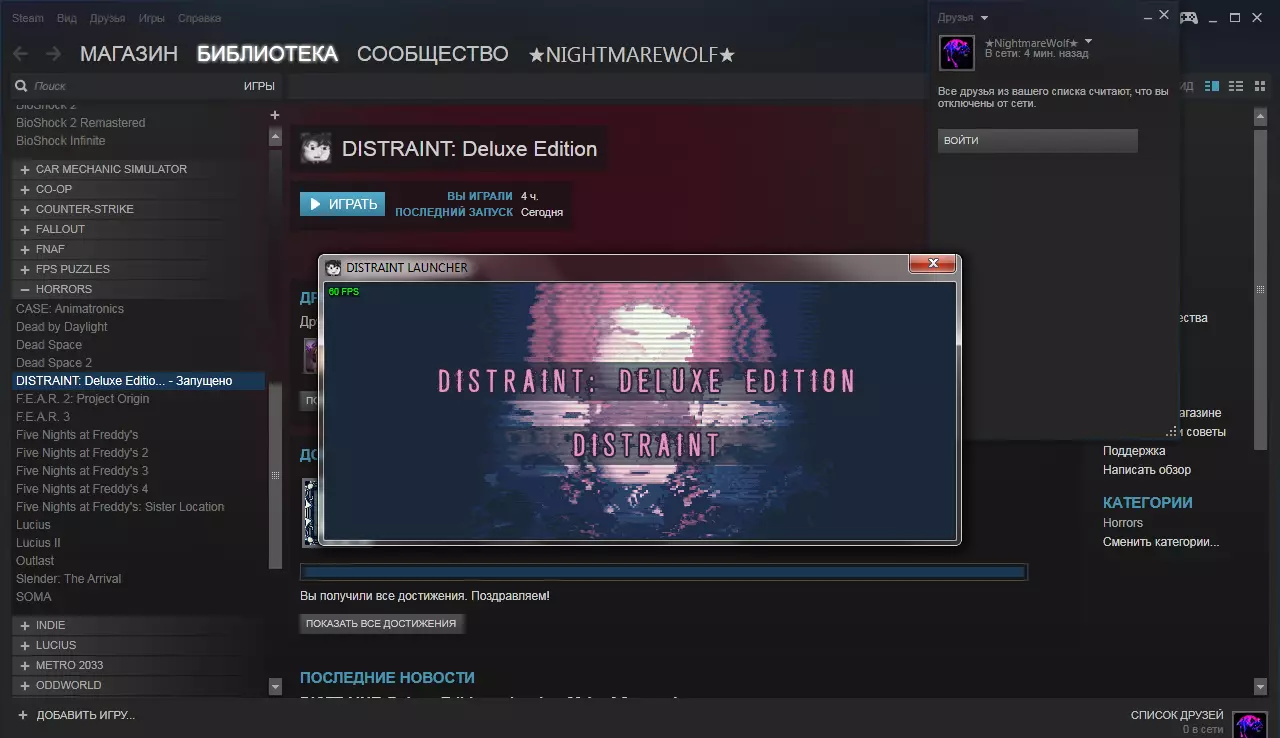Click the DISTRAINT Launcher title bar icon
This screenshot has width=1280, height=738.
tap(333, 267)
